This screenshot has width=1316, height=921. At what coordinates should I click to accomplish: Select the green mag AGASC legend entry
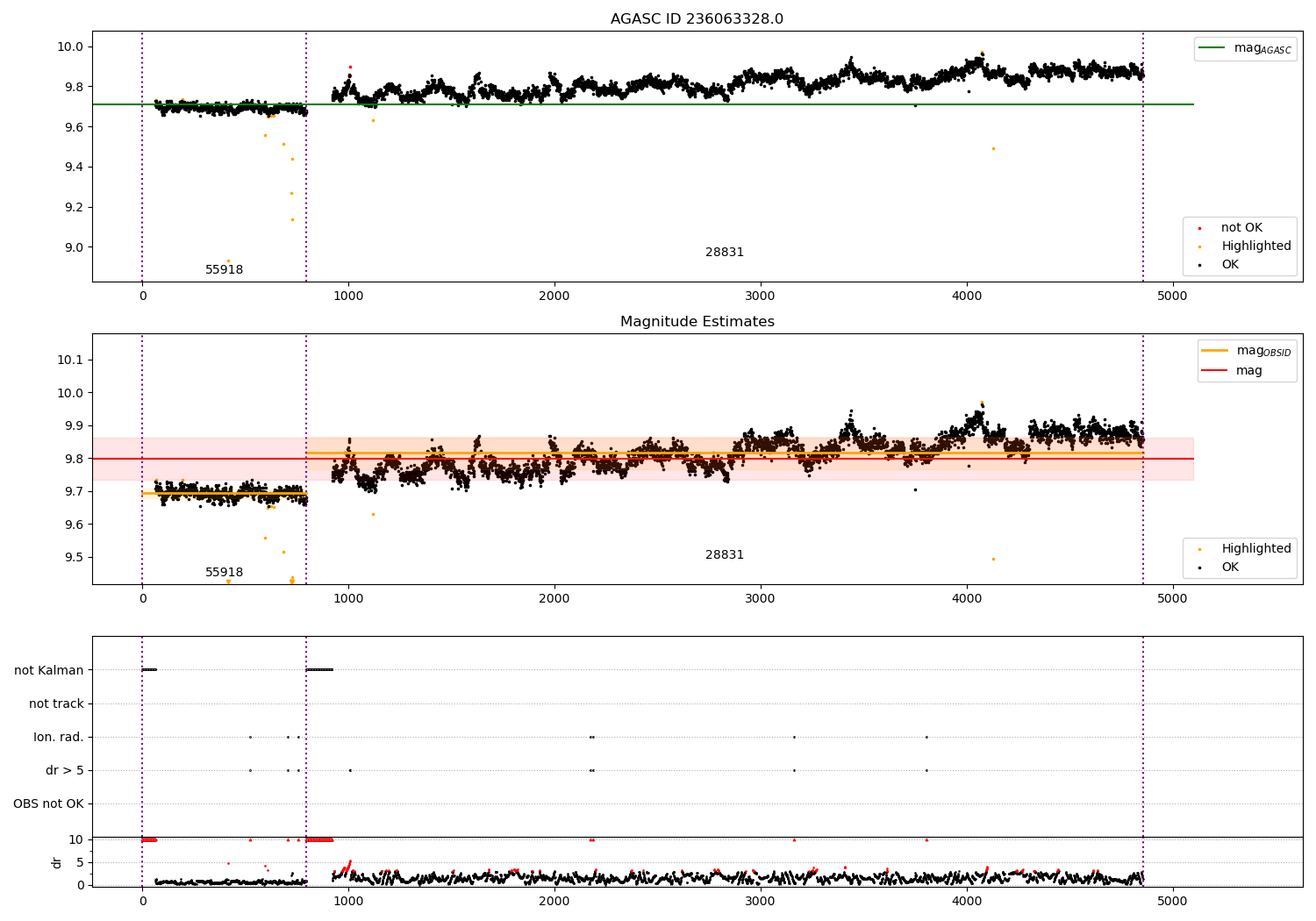(1245, 48)
